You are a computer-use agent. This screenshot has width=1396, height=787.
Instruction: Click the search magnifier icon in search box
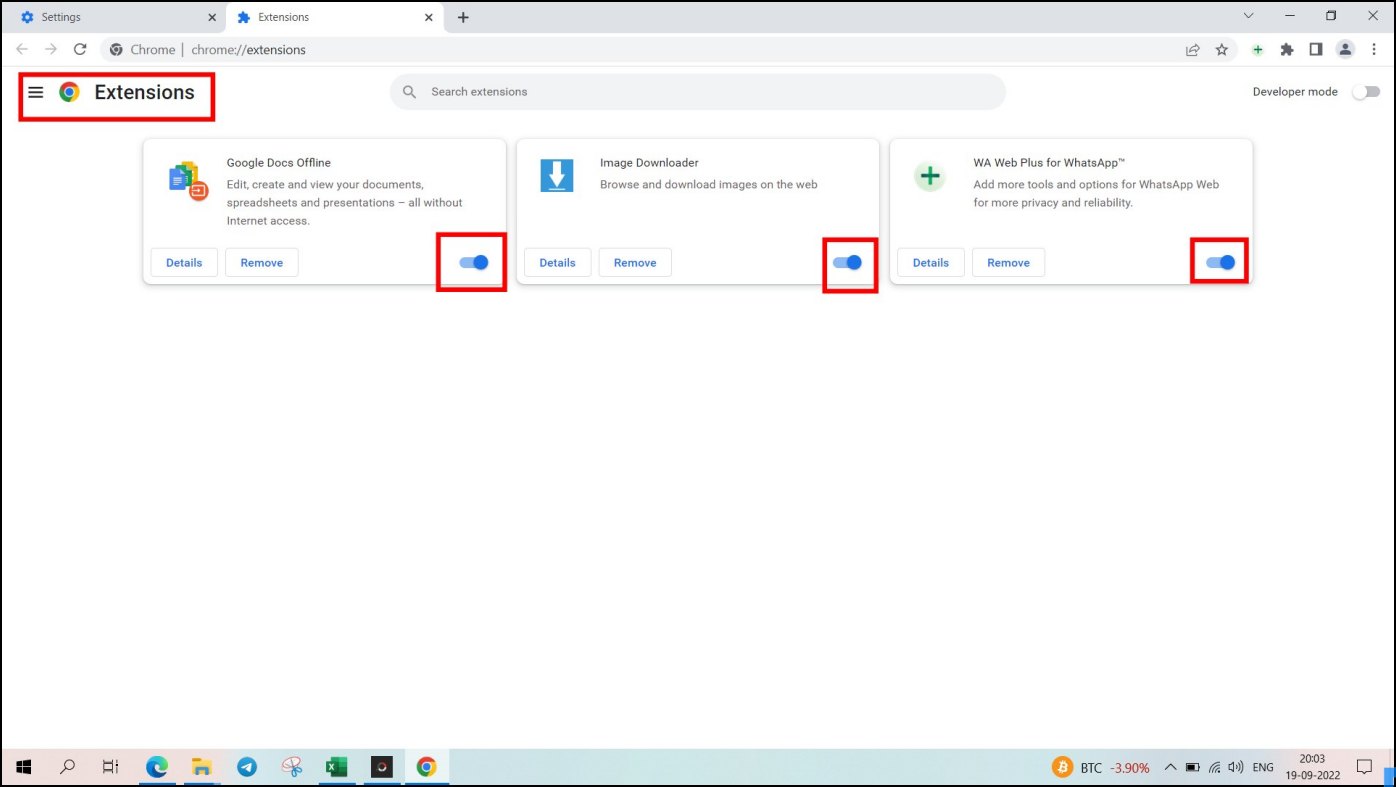pos(409,92)
